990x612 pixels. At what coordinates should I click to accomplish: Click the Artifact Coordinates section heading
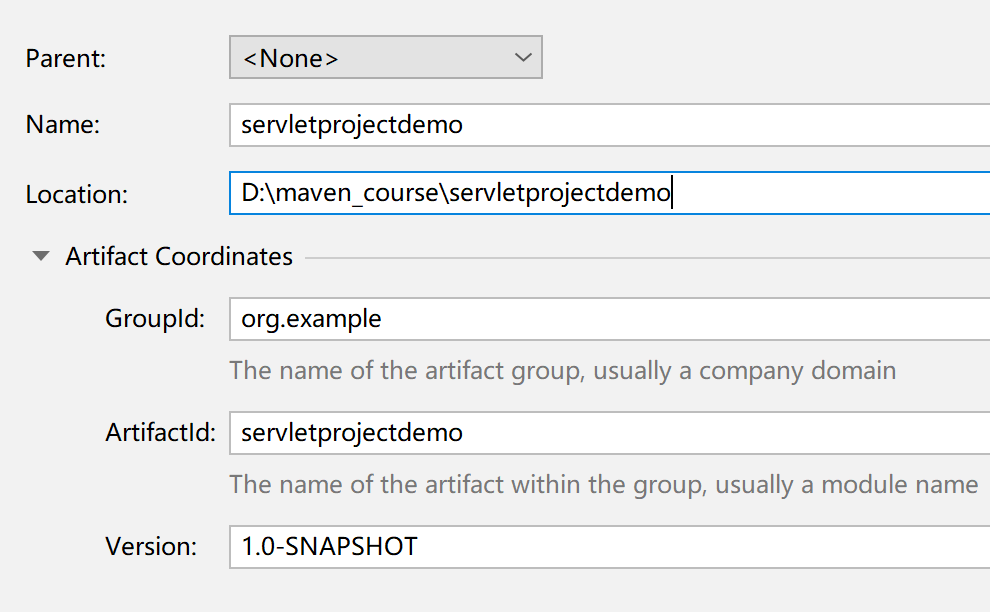179,257
